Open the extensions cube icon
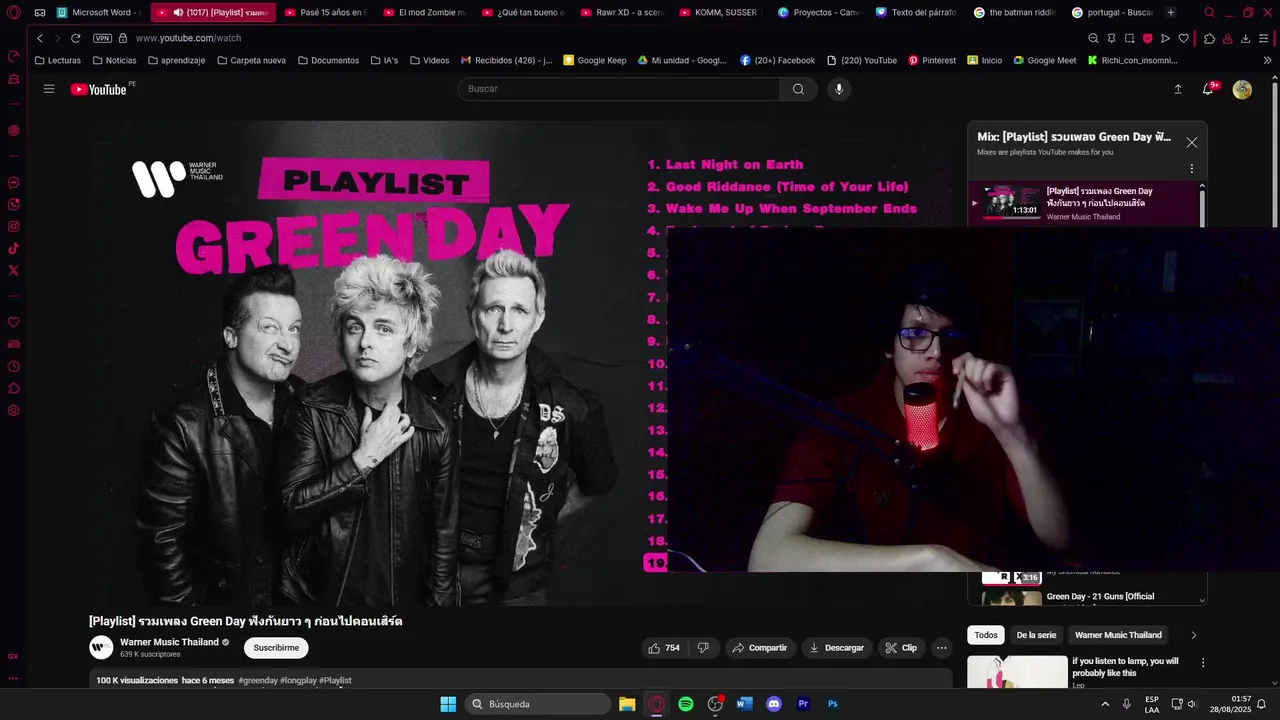This screenshot has width=1280, height=720. tap(1209, 38)
